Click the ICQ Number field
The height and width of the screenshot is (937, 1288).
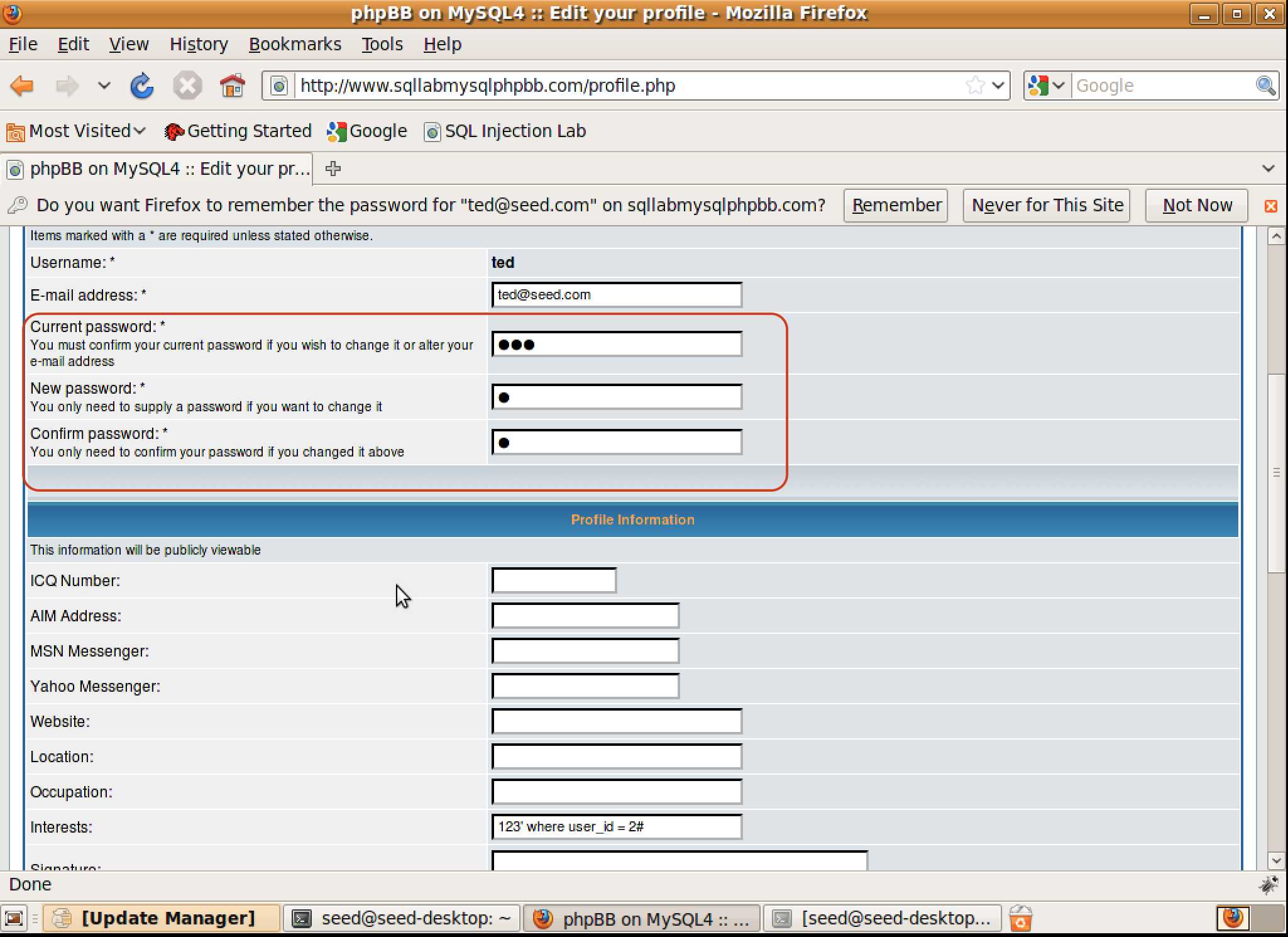coord(554,580)
